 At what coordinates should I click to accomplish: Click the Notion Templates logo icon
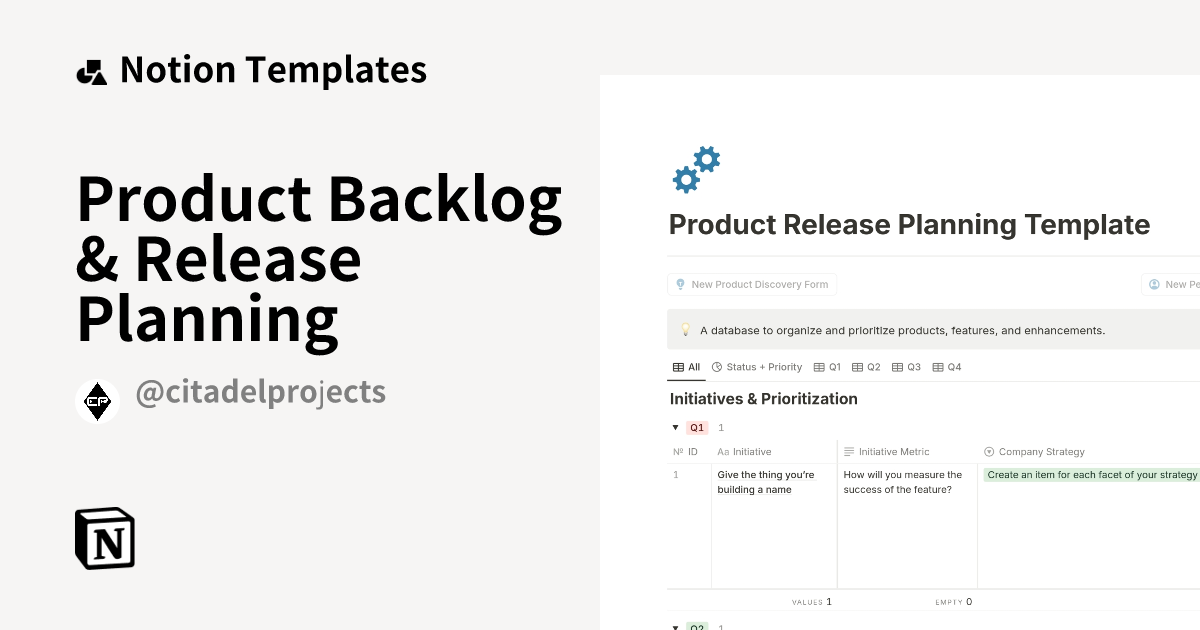pyautogui.click(x=91, y=69)
